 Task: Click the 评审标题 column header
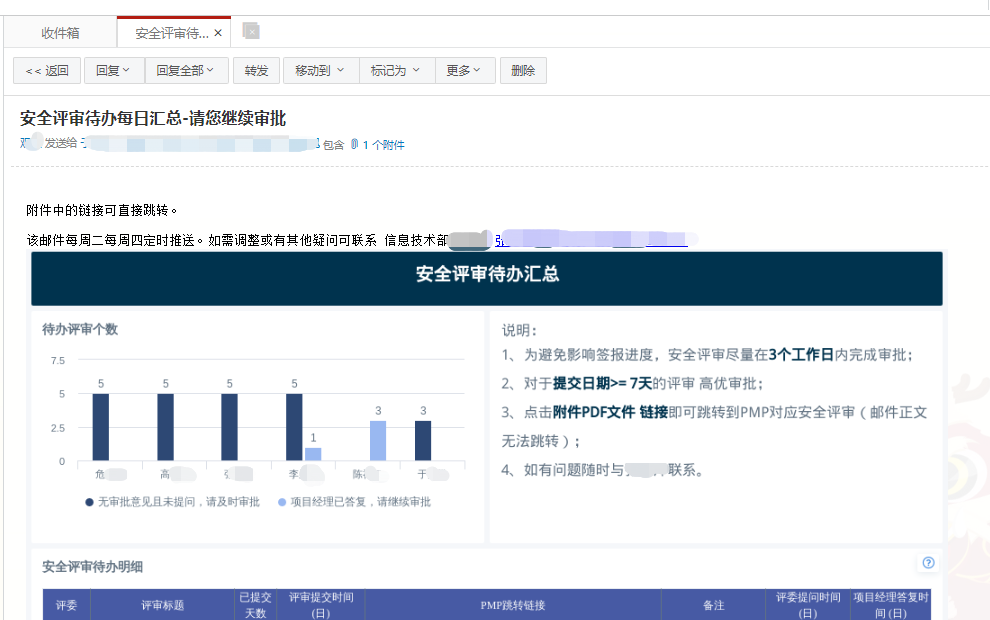click(162, 605)
